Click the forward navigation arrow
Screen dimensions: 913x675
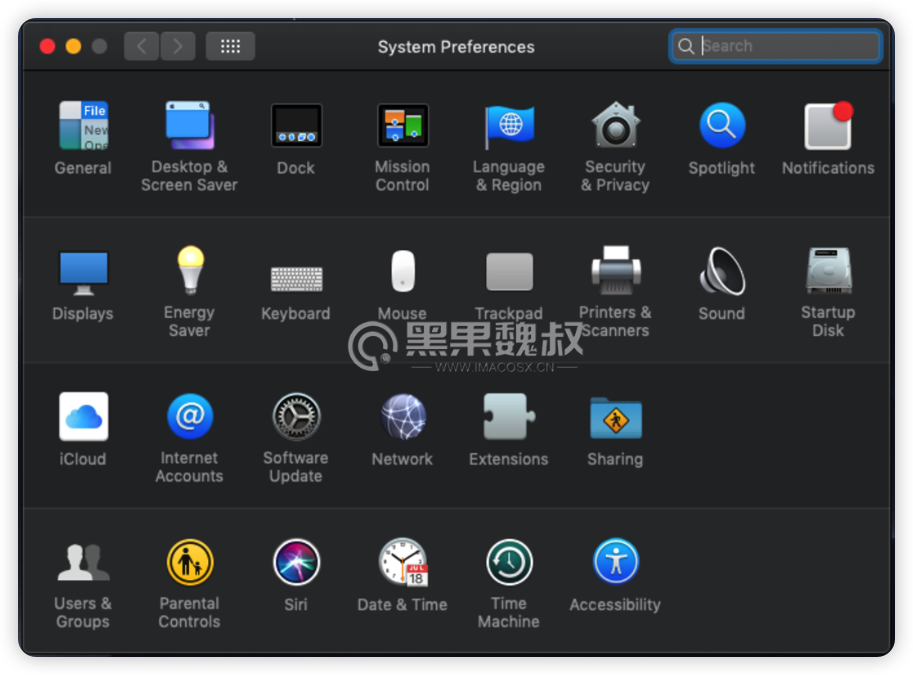178,46
